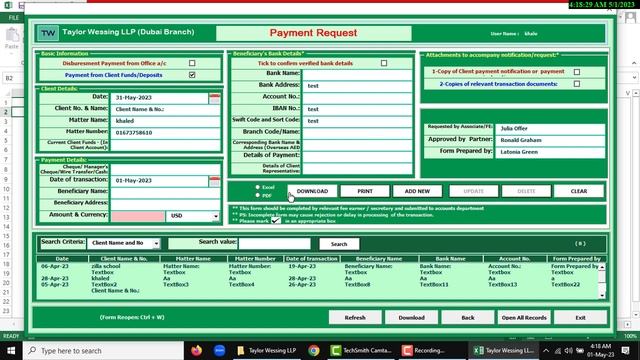Click the Account No. input field
The image size is (640, 360).
(x=357, y=98)
